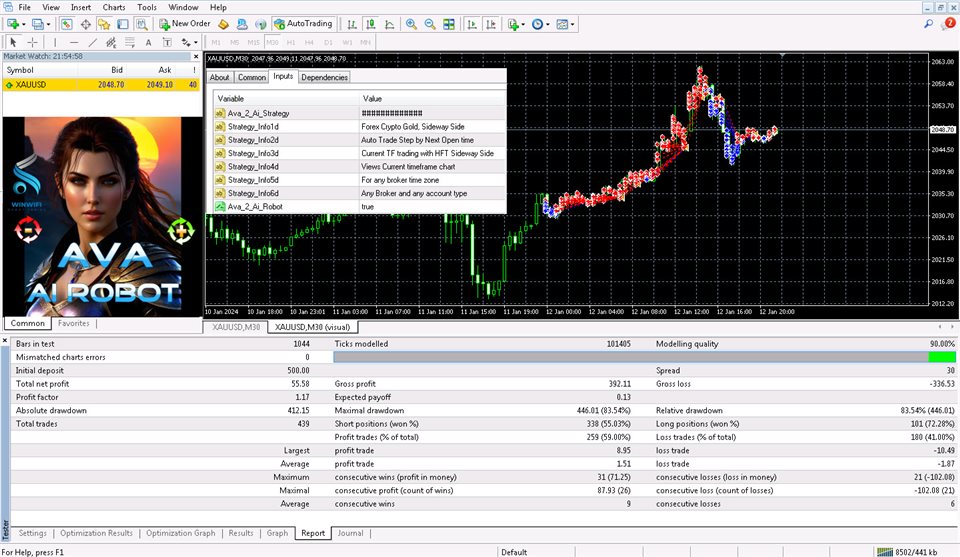Open the MetaEditor book icon
Image resolution: width=960 pixels, height=557 pixels.
coord(223,24)
